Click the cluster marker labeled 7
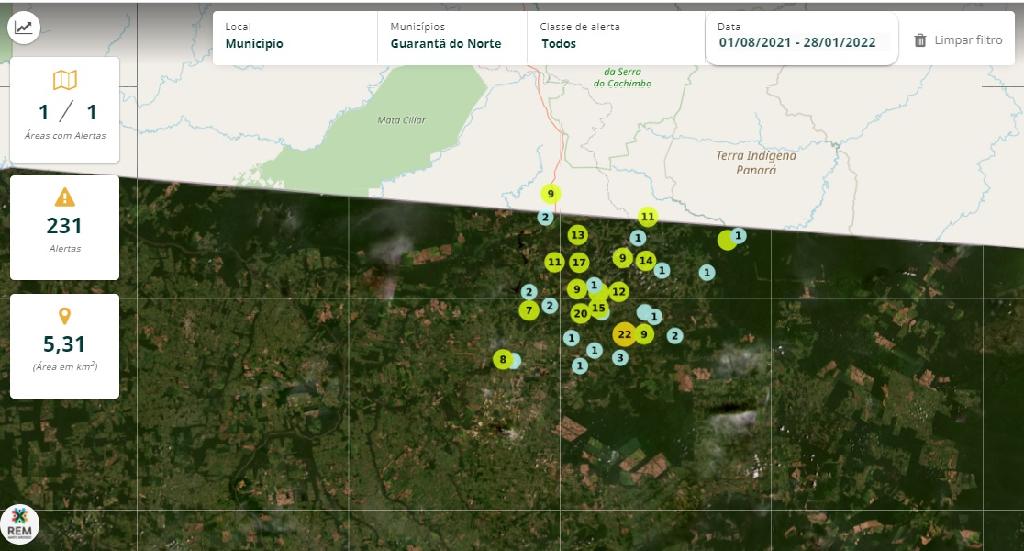The height and width of the screenshot is (551, 1024). pos(528,310)
